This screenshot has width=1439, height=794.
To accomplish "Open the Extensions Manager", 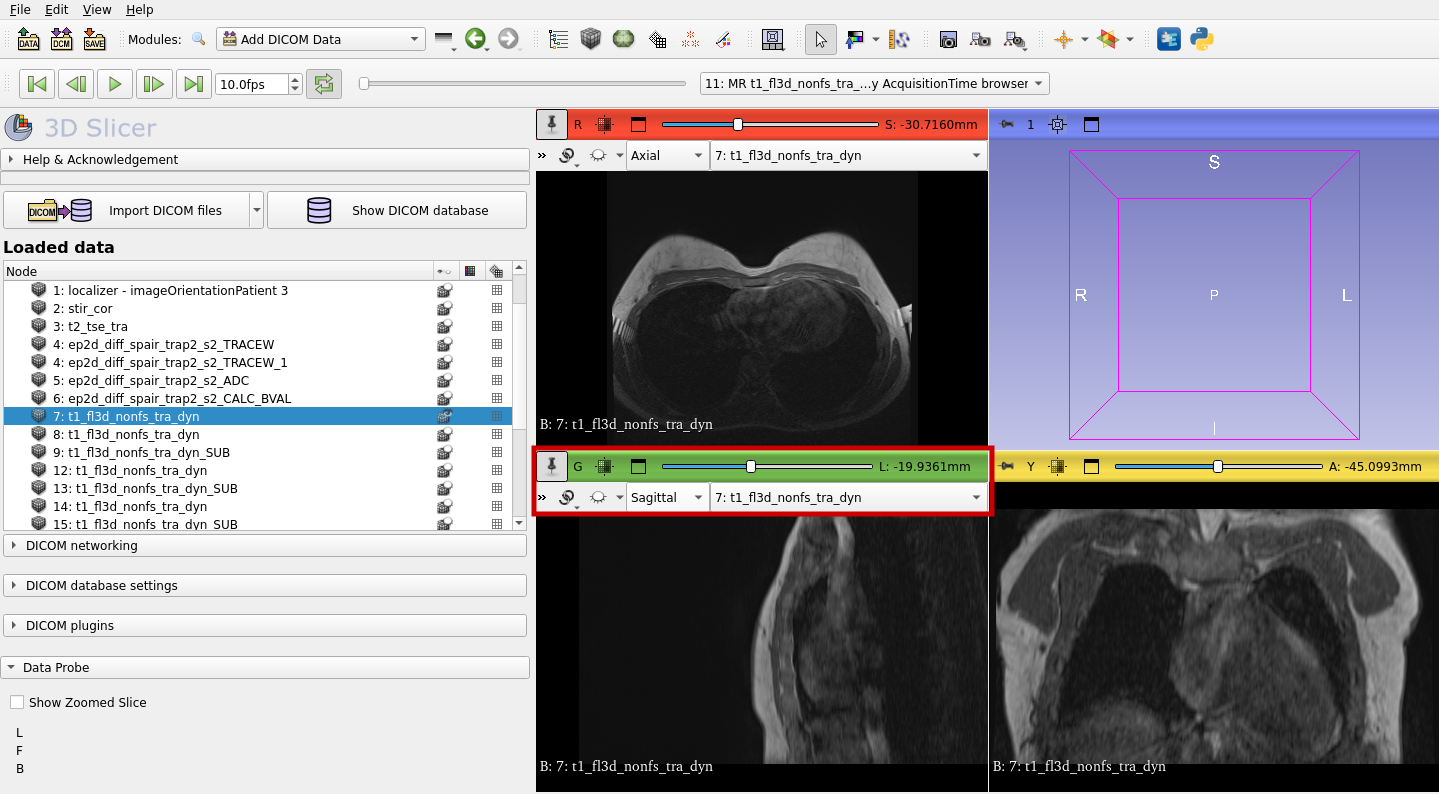I will click(x=1169, y=40).
